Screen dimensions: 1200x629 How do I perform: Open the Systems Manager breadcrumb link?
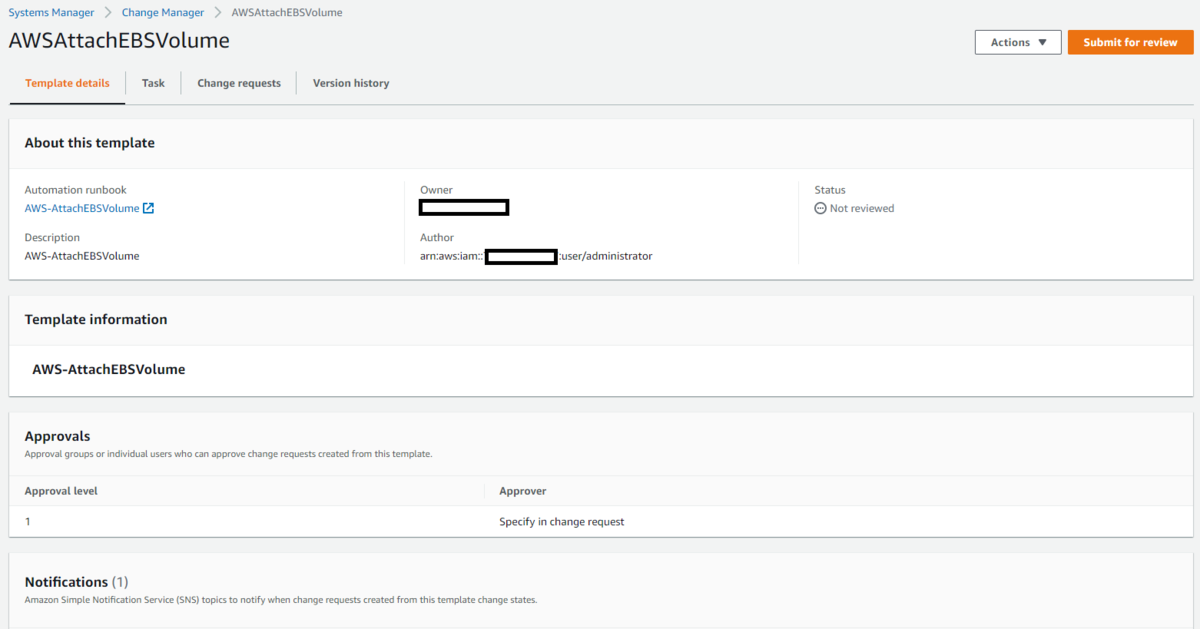pos(51,13)
